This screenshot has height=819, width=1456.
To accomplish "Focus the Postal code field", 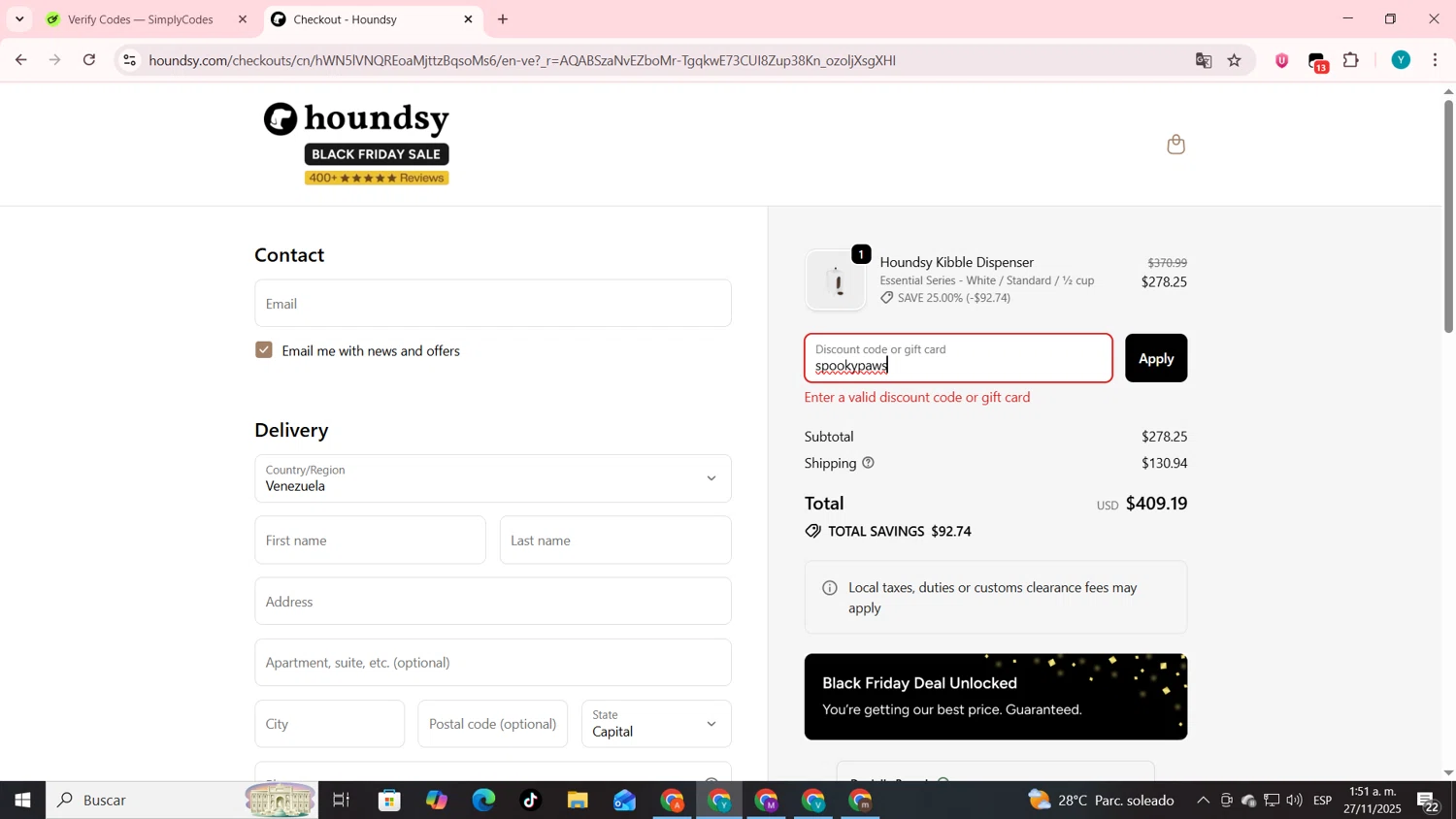I will coord(493,724).
